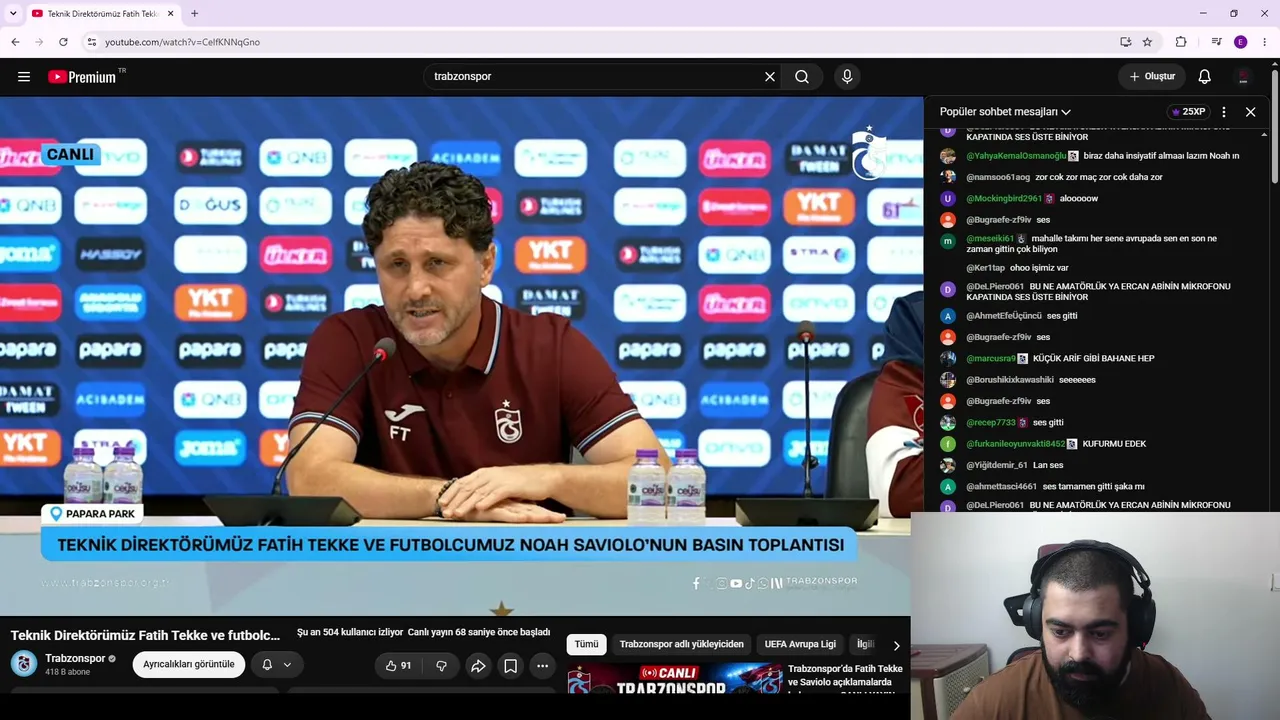Open the Chrome profile E avatar

pyautogui.click(x=1241, y=42)
